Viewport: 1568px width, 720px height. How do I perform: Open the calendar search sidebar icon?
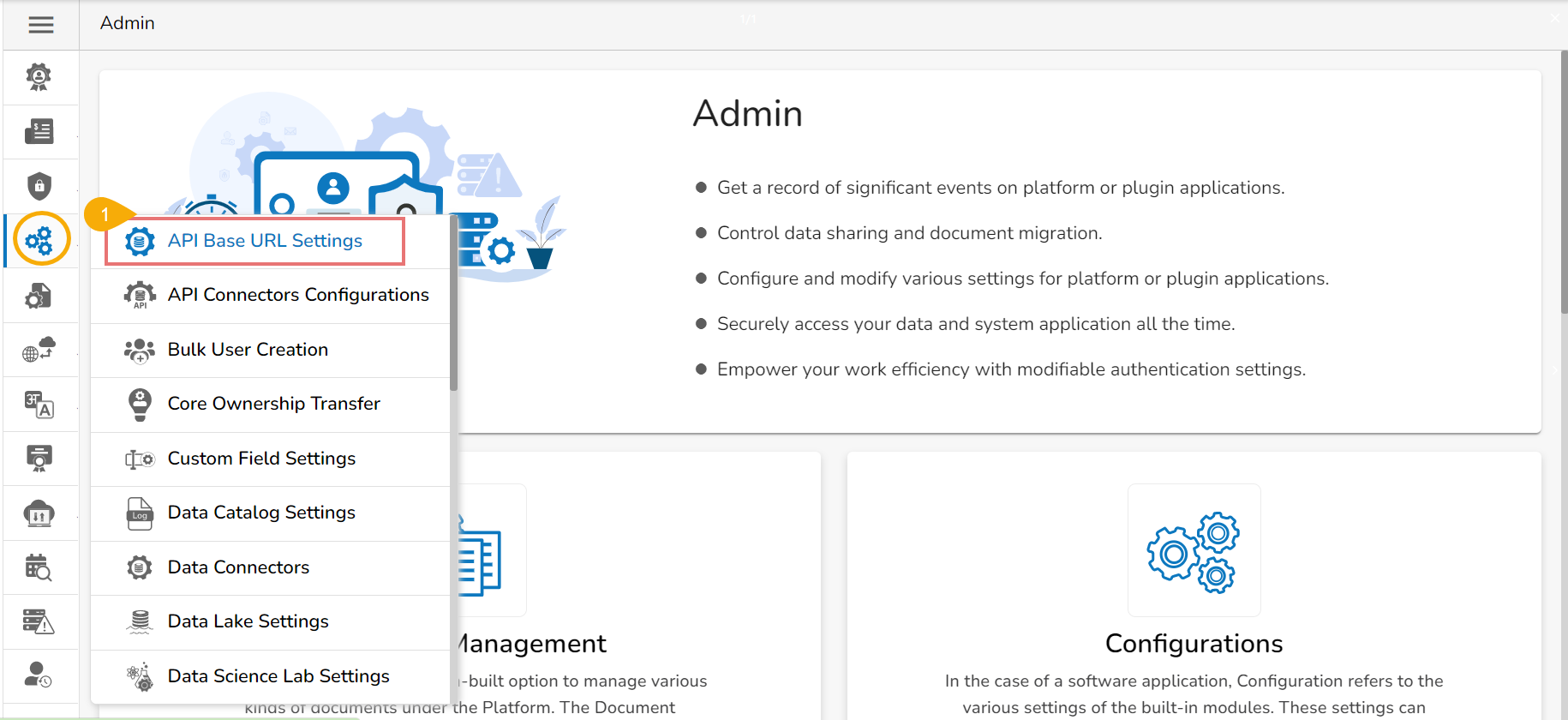39,567
